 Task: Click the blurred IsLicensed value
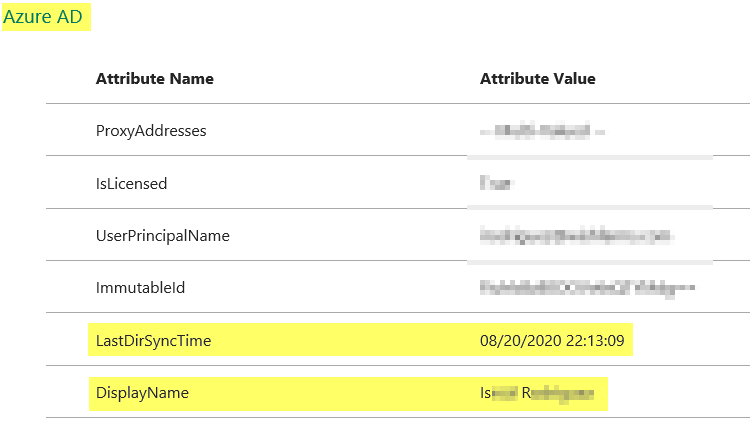(x=496, y=183)
